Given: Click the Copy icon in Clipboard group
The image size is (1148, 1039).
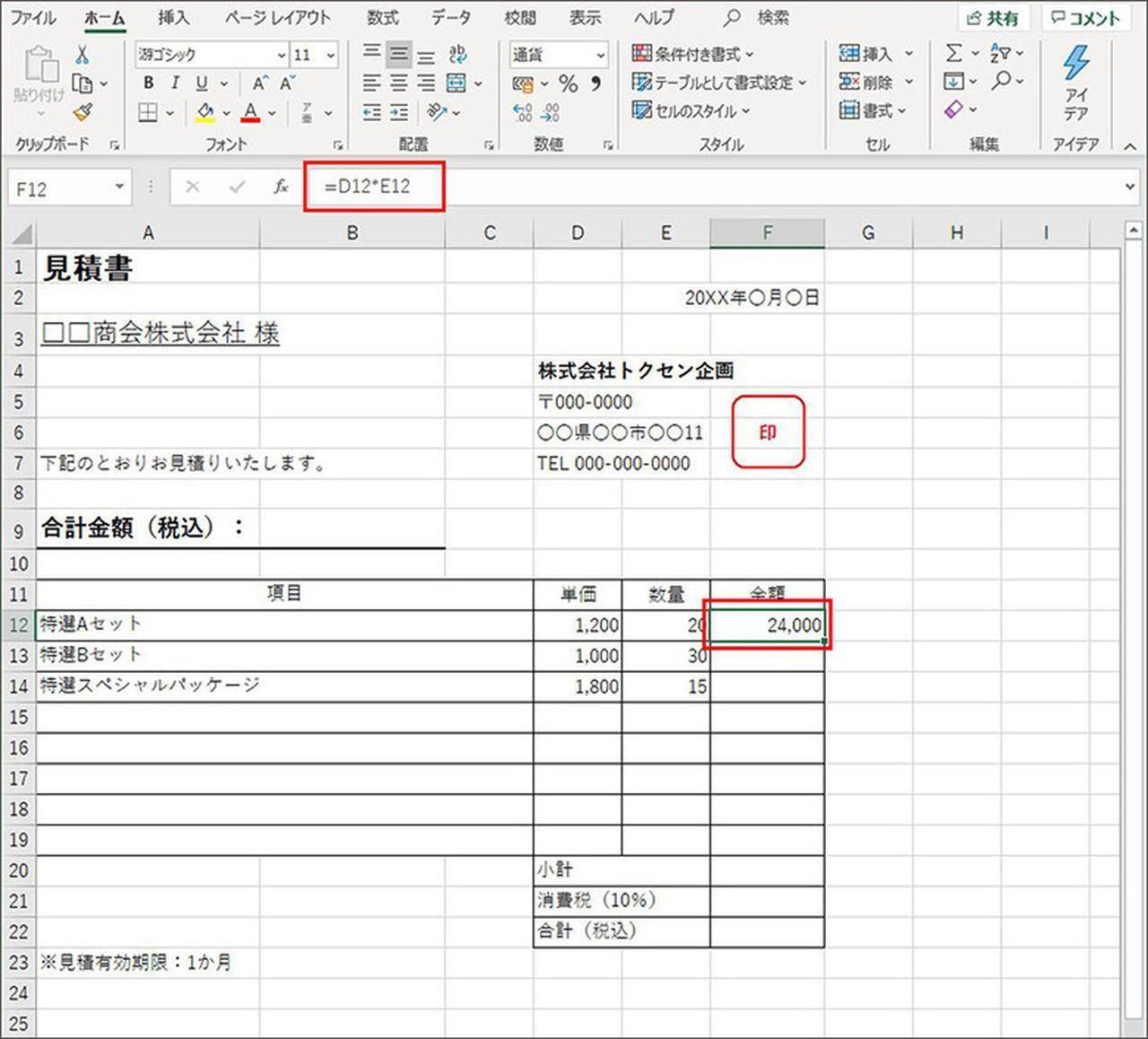Looking at the screenshot, I should point(83,83).
